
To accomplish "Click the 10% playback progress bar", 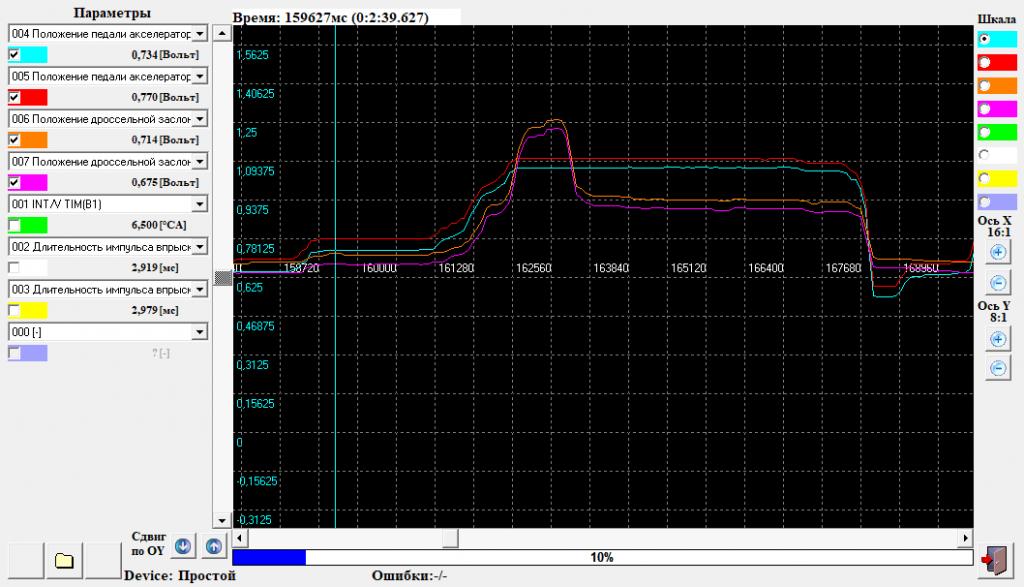I will click(x=602, y=557).
